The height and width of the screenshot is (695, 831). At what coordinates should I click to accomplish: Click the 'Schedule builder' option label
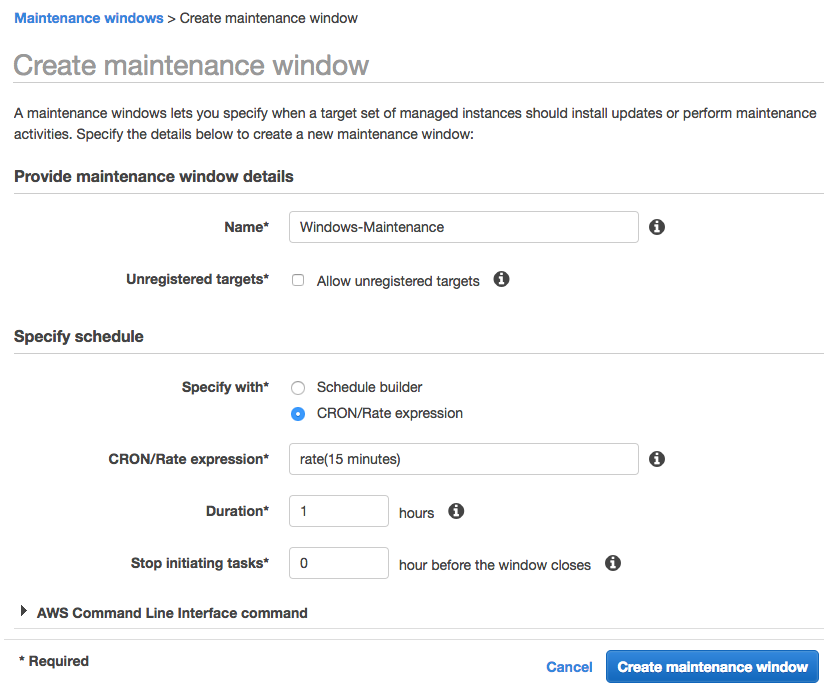pos(369,387)
